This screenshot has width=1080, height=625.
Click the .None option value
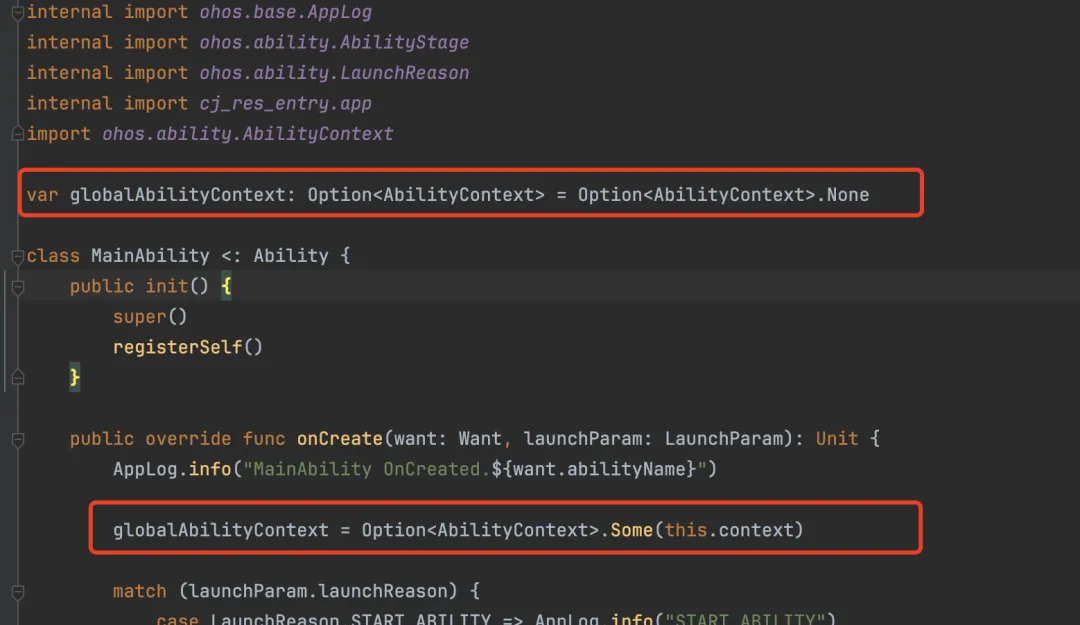click(x=842, y=195)
